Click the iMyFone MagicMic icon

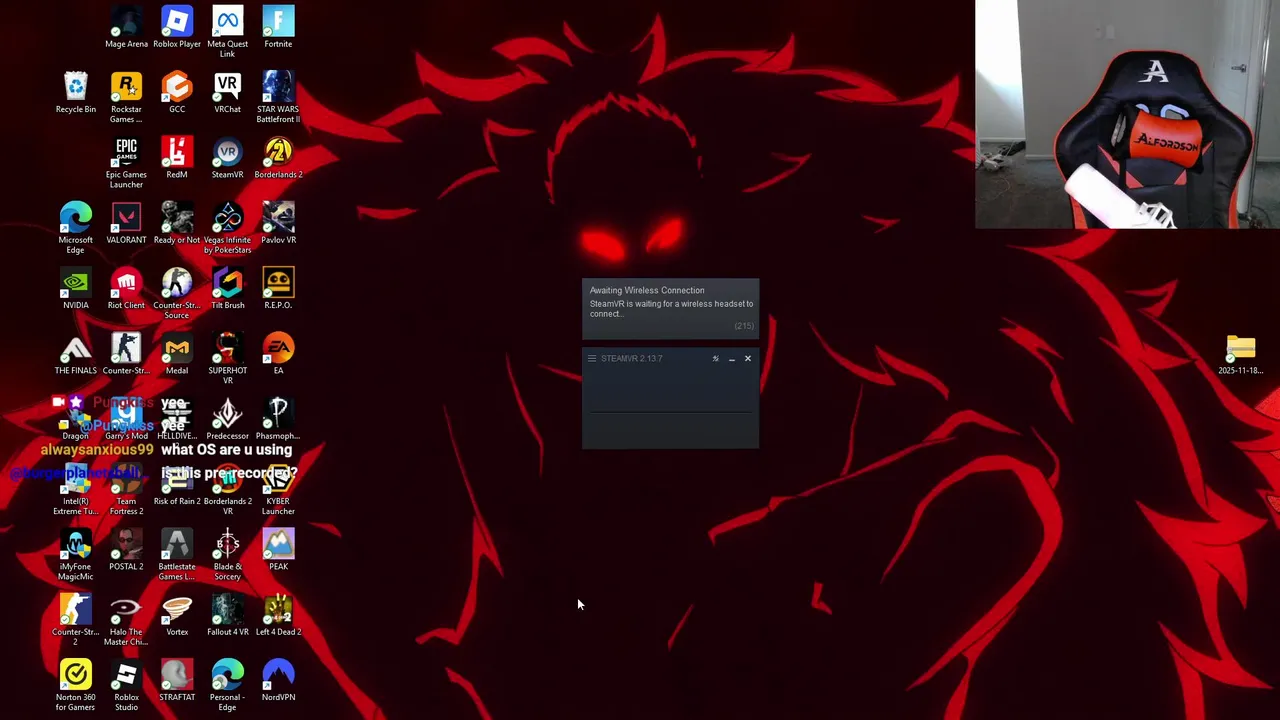click(76, 555)
